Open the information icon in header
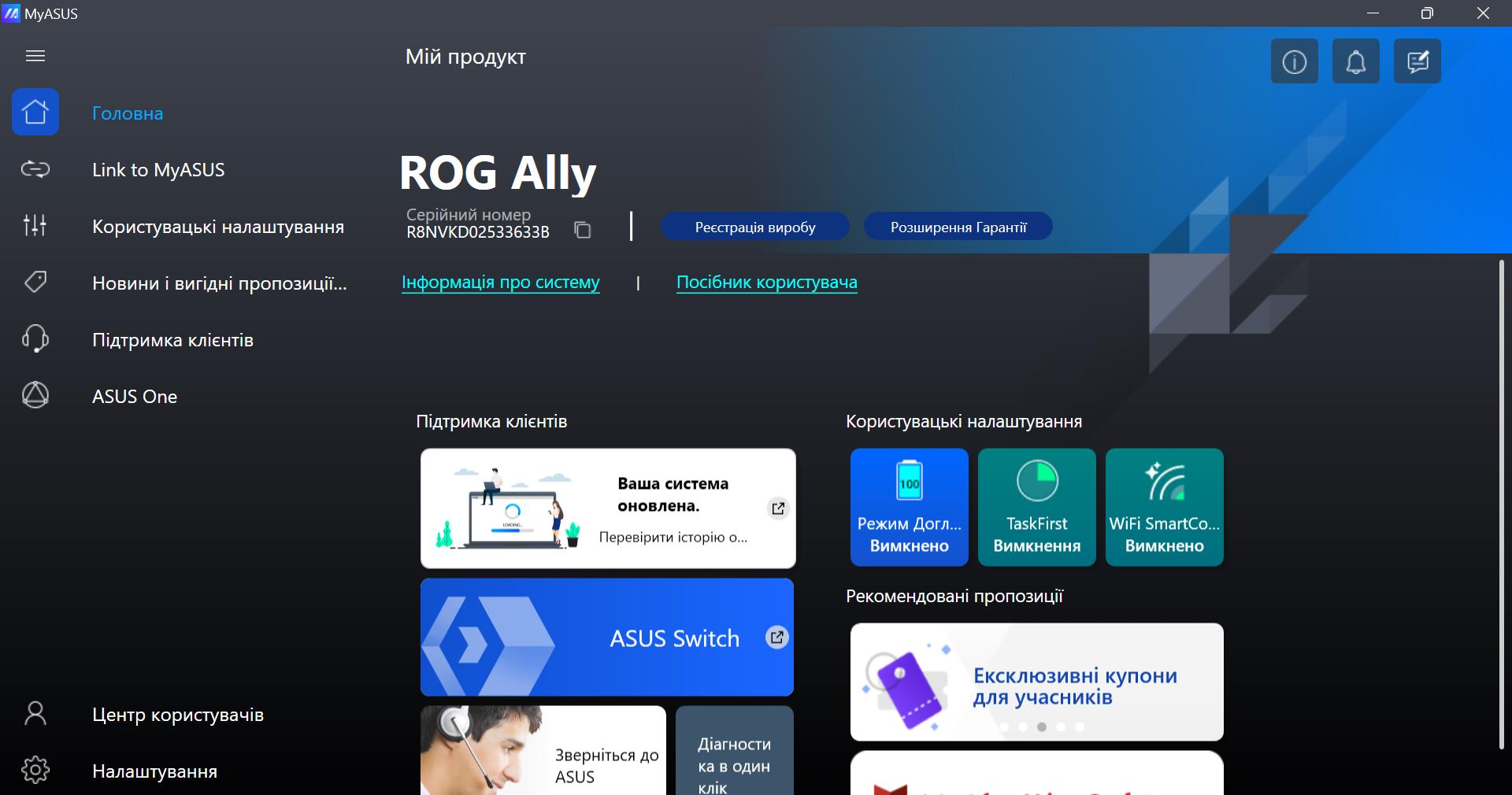 [1294, 61]
